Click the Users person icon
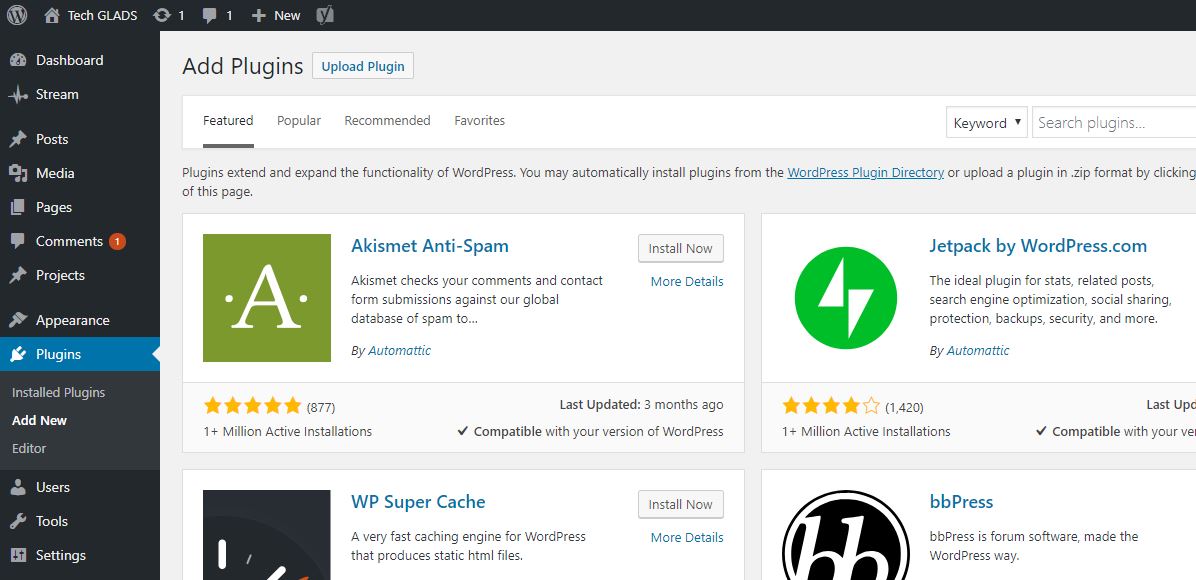Image resolution: width=1196 pixels, height=580 pixels. 18,488
